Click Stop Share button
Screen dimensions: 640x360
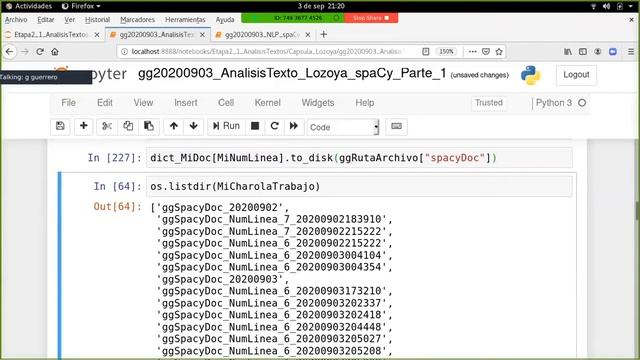pos(371,18)
